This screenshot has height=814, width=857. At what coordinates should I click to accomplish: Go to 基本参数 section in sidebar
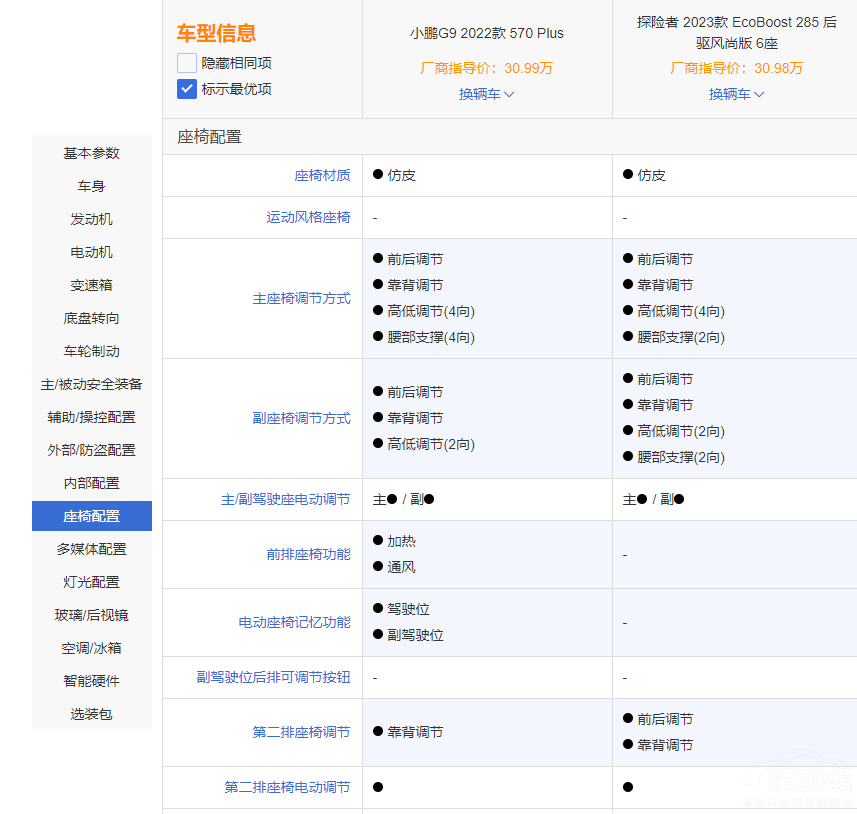point(92,153)
